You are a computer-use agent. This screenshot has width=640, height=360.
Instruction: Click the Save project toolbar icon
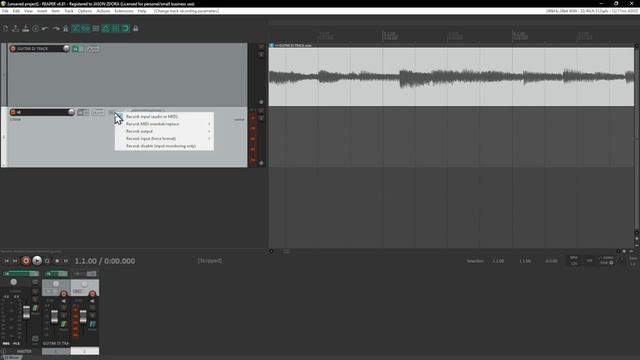pyautogui.click(x=26, y=28)
